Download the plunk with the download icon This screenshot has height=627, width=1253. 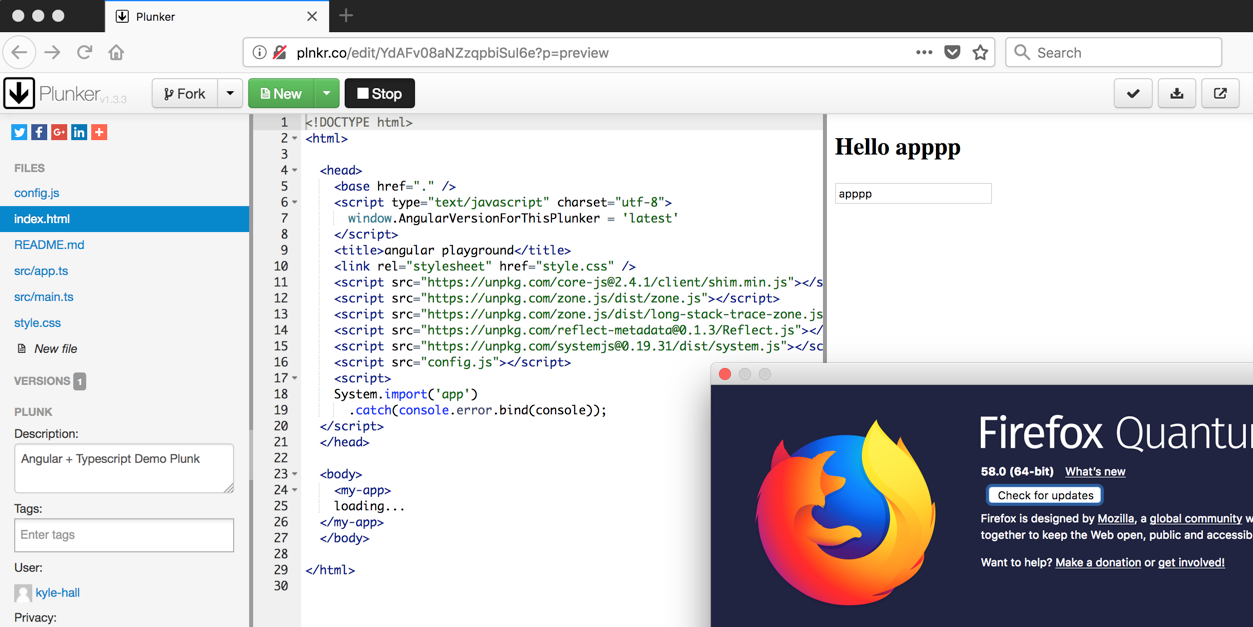(1176, 92)
